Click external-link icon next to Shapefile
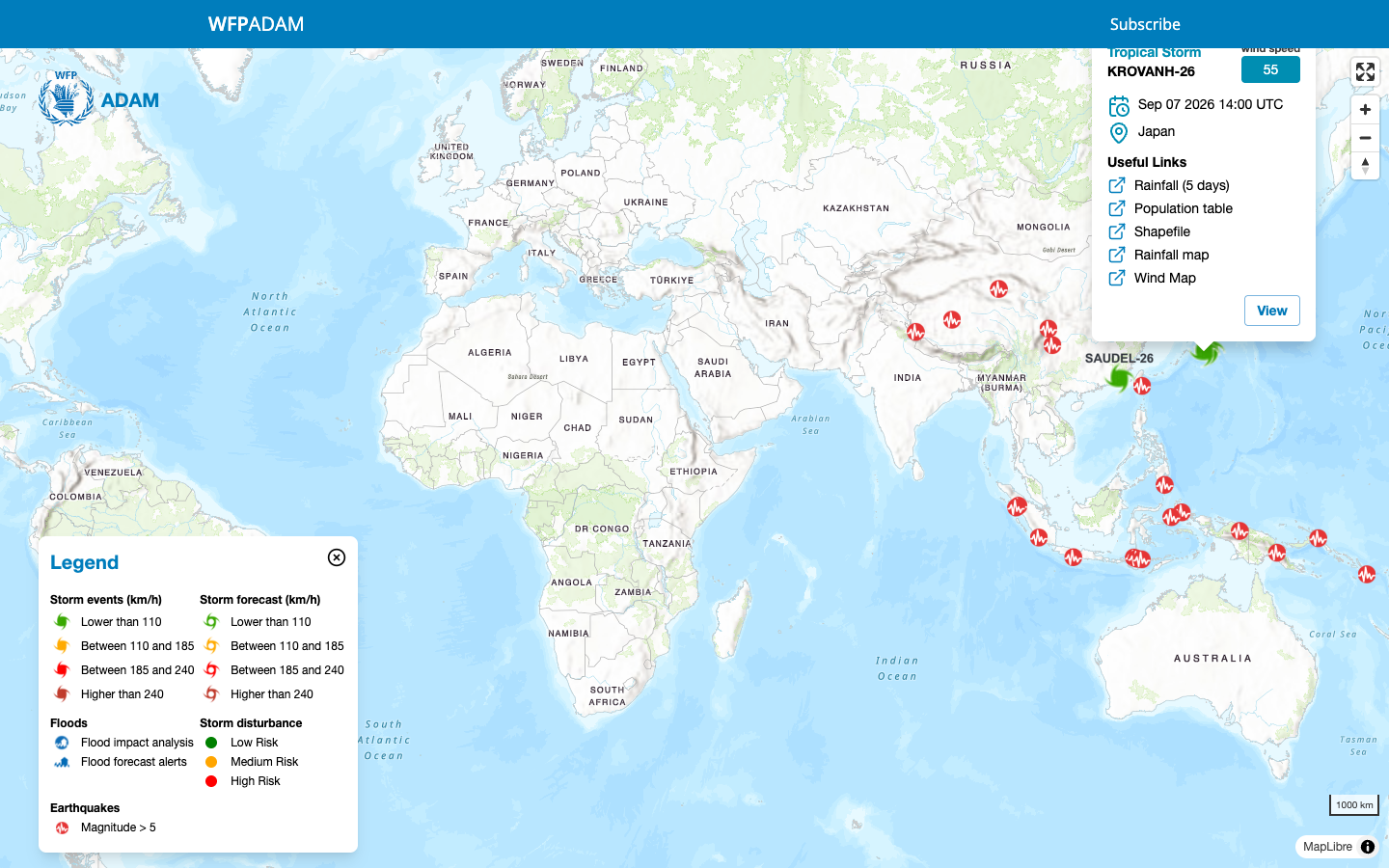Screen dimensions: 1389x868 pyautogui.click(x=1117, y=231)
